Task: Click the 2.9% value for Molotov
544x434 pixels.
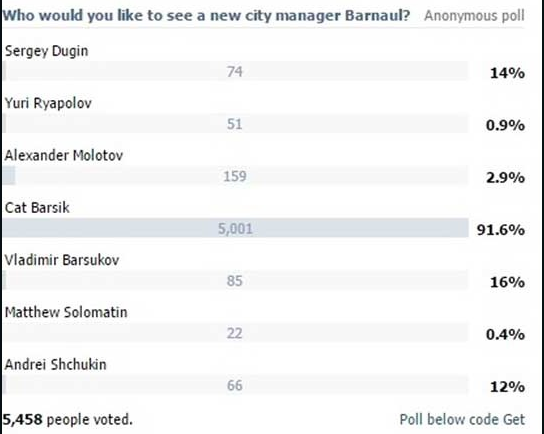Action: click(505, 178)
